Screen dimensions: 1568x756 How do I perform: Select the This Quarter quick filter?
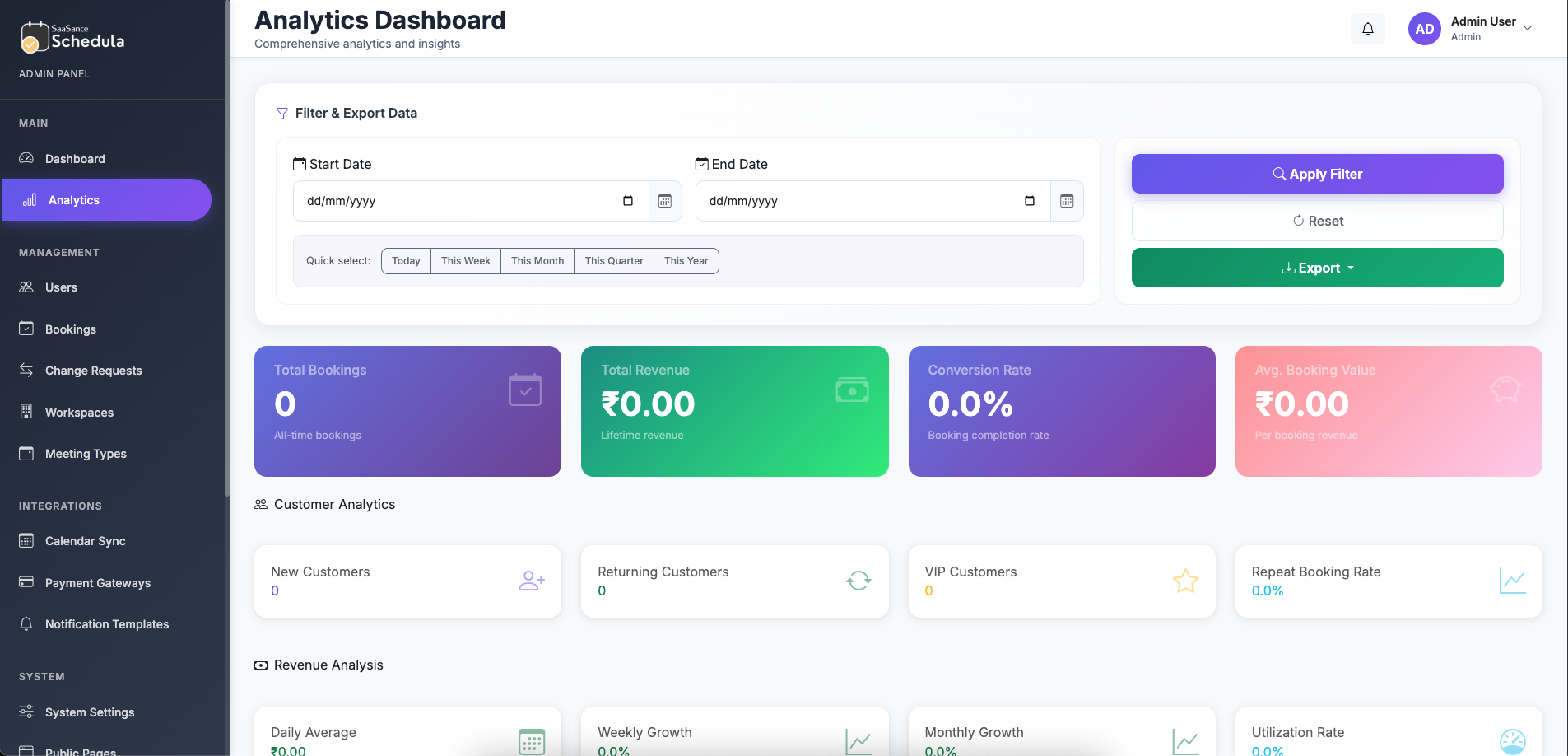pyautogui.click(x=614, y=261)
